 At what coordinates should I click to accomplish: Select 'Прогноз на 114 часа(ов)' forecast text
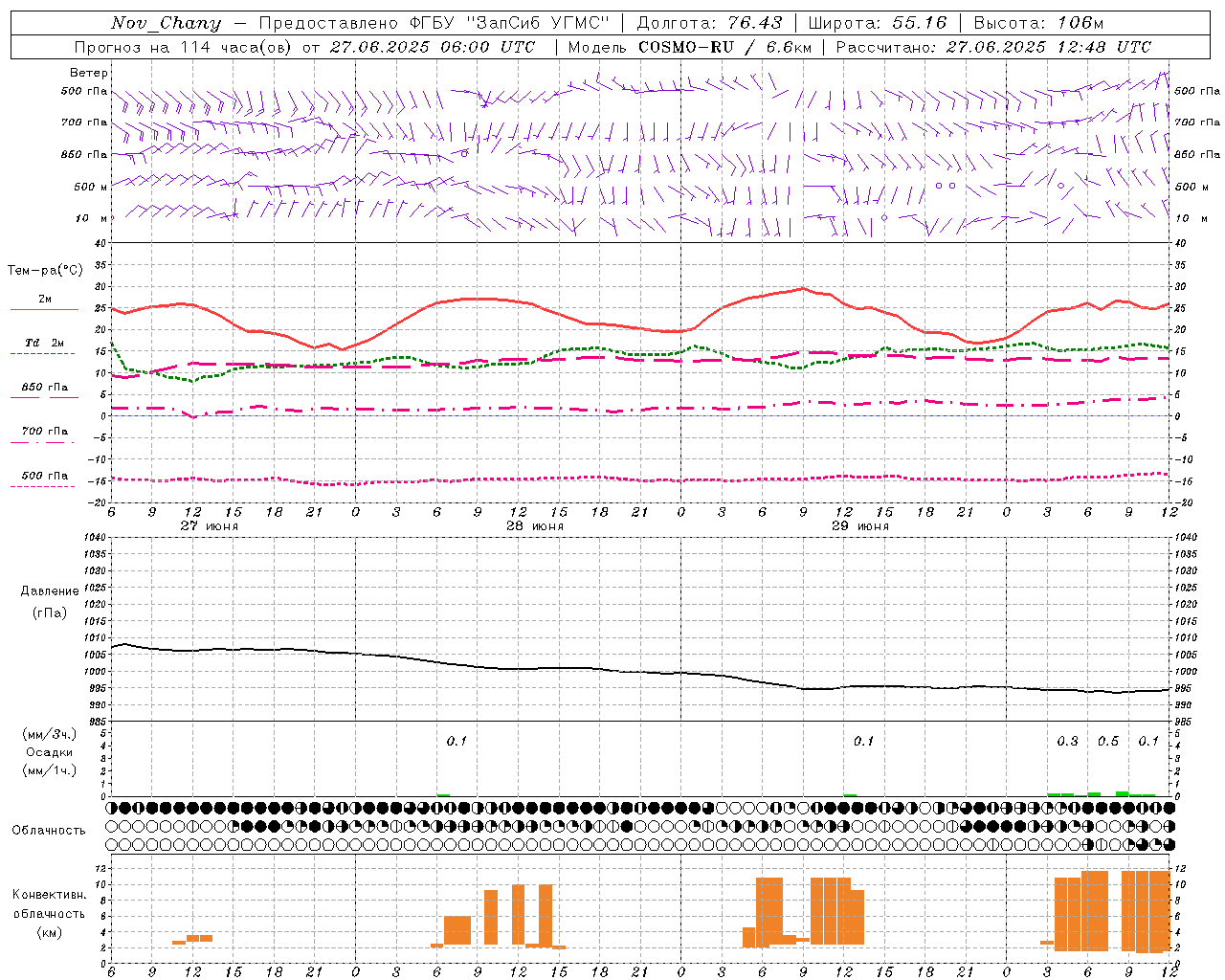click(184, 47)
